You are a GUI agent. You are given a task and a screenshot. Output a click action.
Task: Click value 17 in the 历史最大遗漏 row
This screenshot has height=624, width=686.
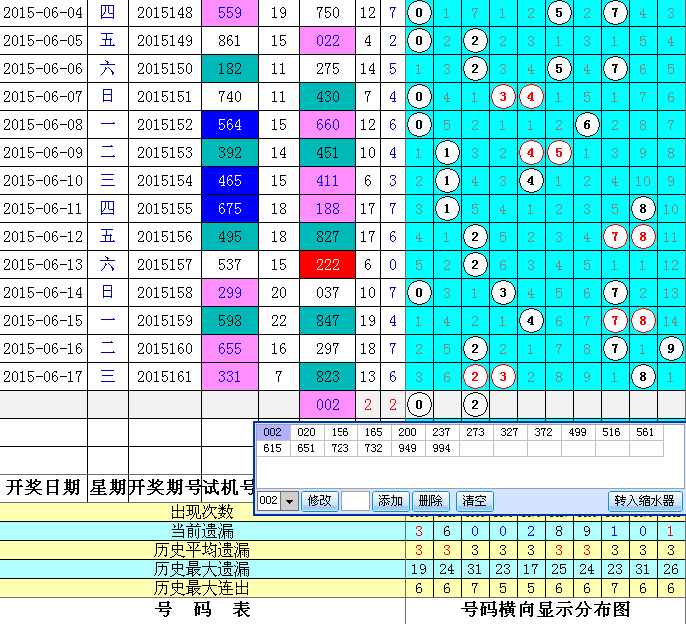tap(531, 569)
